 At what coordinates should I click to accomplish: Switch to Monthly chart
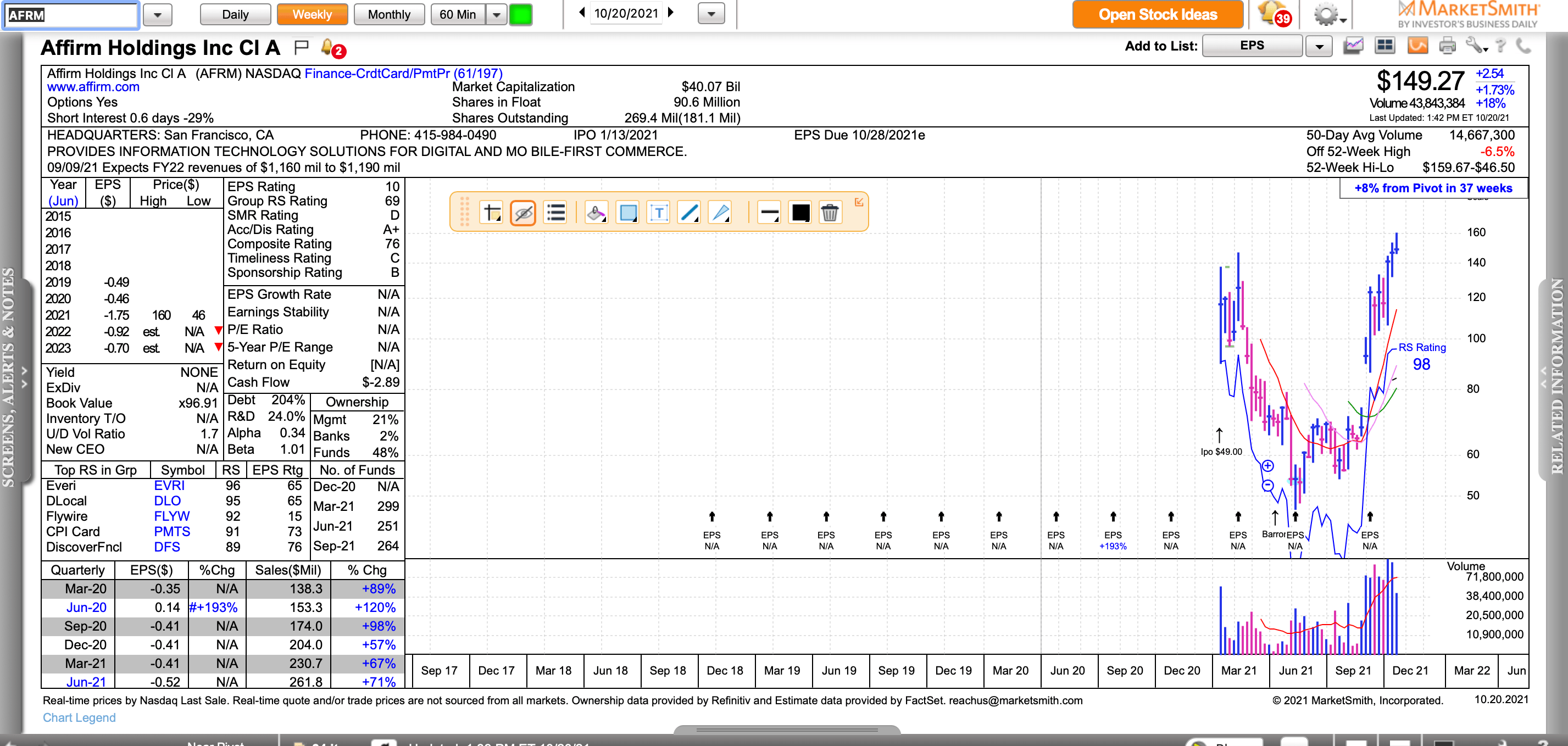389,15
